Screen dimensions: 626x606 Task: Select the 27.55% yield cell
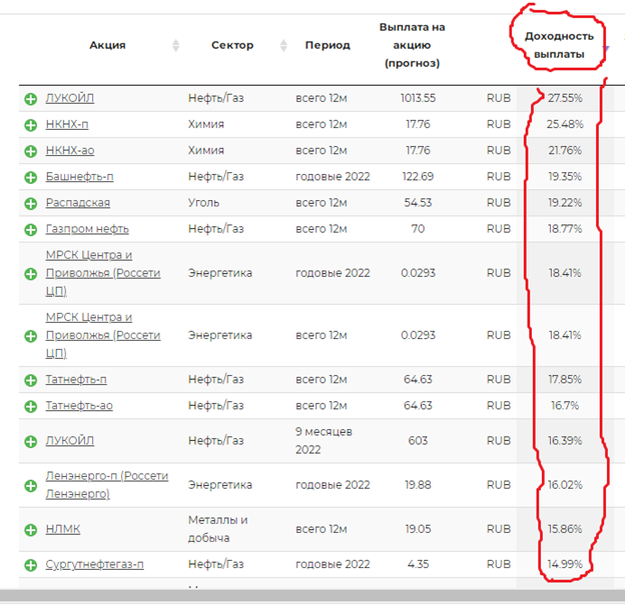pyautogui.click(x=565, y=98)
